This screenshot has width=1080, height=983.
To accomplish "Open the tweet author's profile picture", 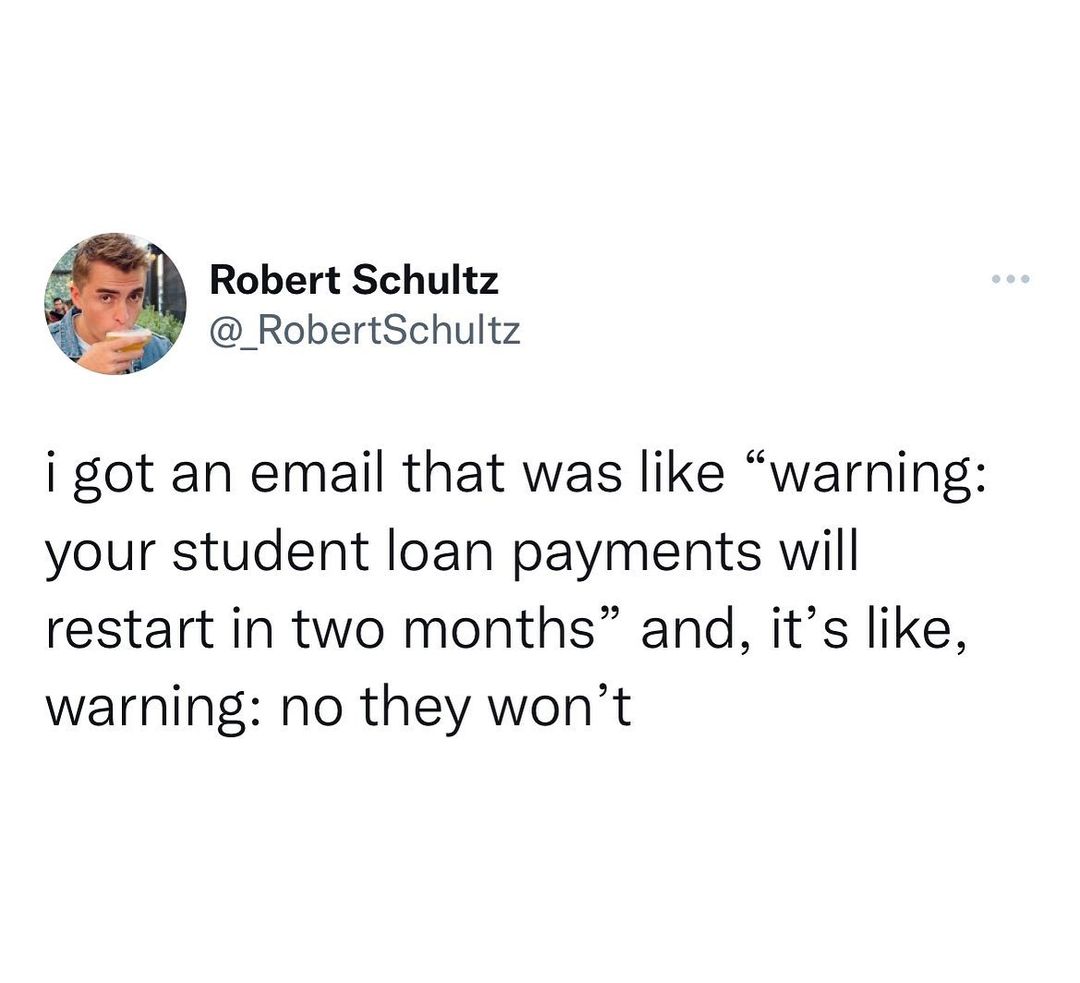I will [115, 304].
